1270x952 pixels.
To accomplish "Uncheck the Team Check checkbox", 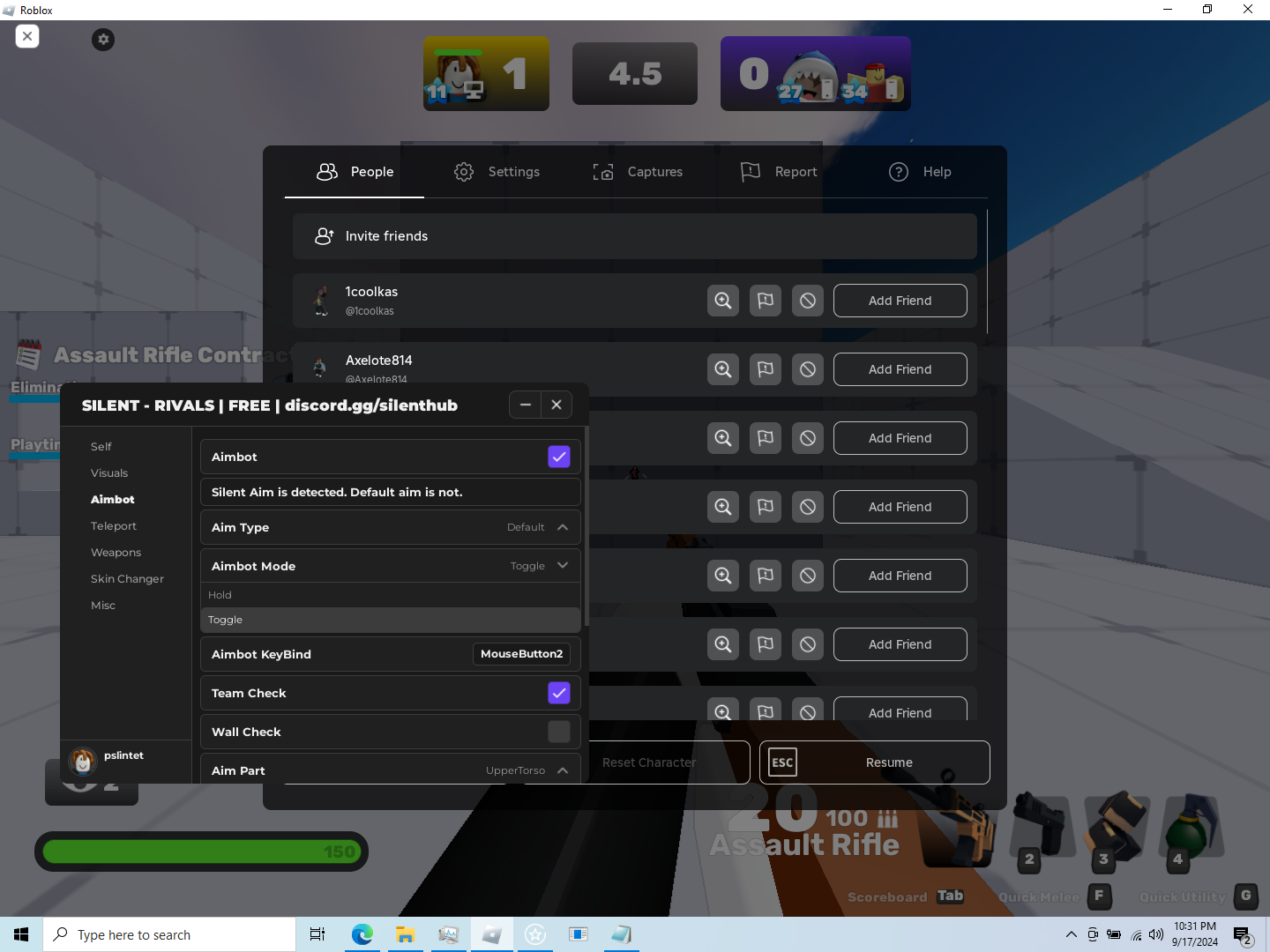I will (559, 693).
